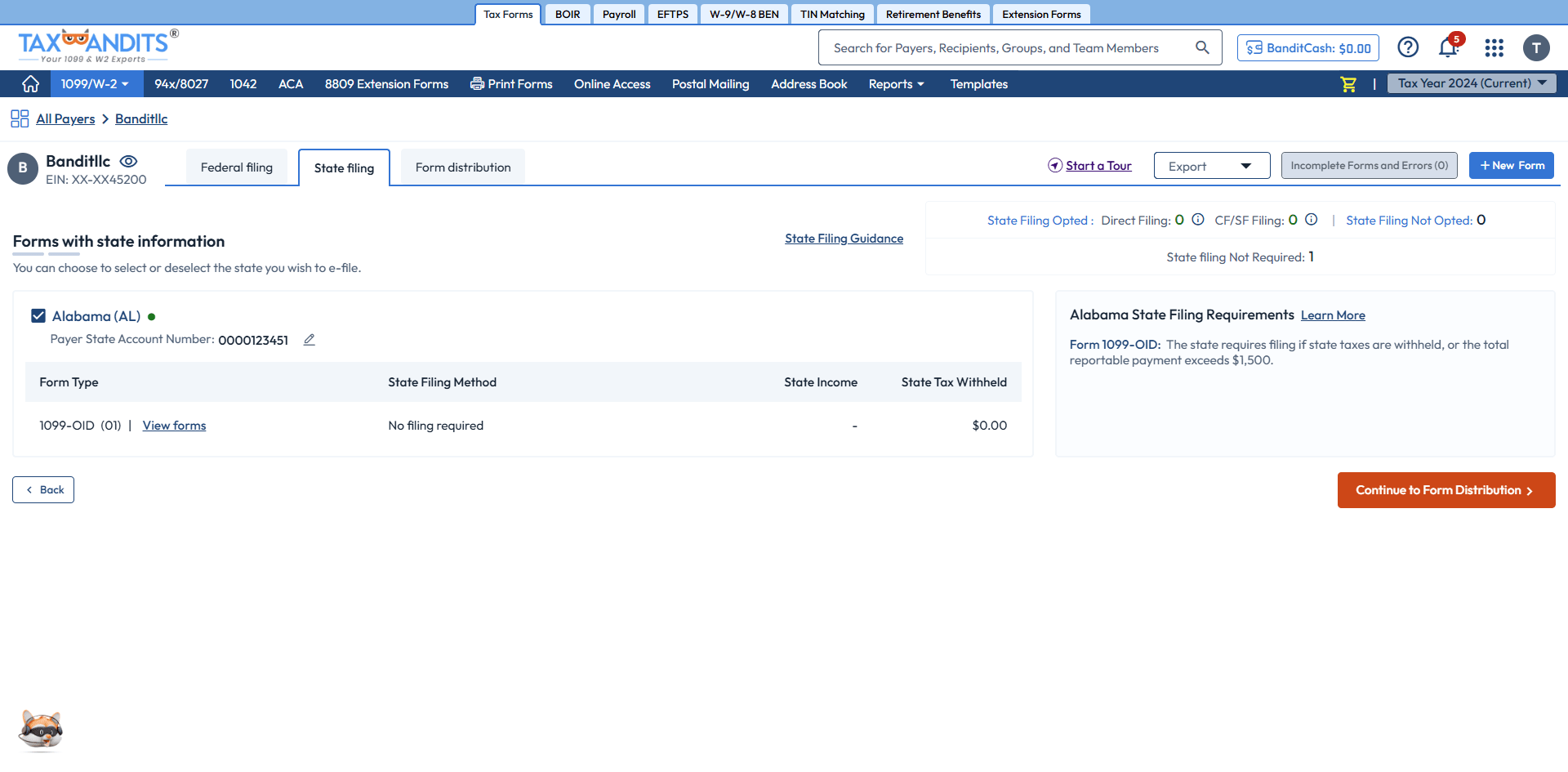Image resolution: width=1568 pixels, height=772 pixels.
Task: Open Print Forms menu item
Action: point(511,84)
